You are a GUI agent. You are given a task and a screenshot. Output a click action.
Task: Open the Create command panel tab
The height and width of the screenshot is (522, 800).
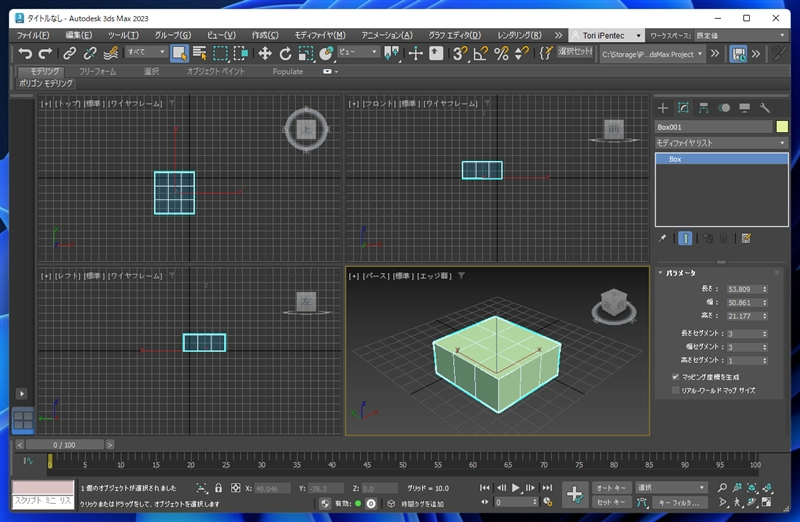[x=663, y=108]
